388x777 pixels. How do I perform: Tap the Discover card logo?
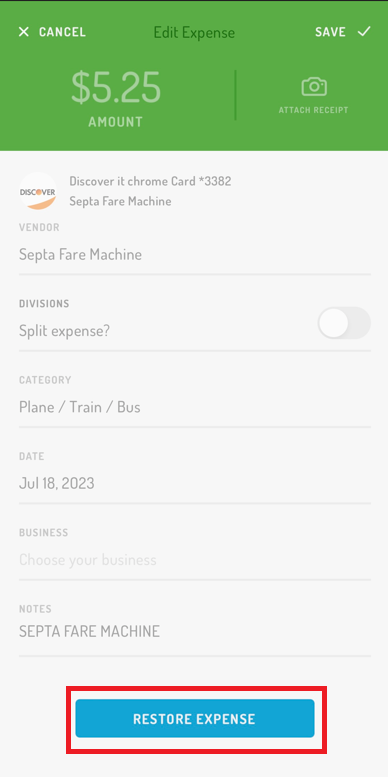(38, 191)
